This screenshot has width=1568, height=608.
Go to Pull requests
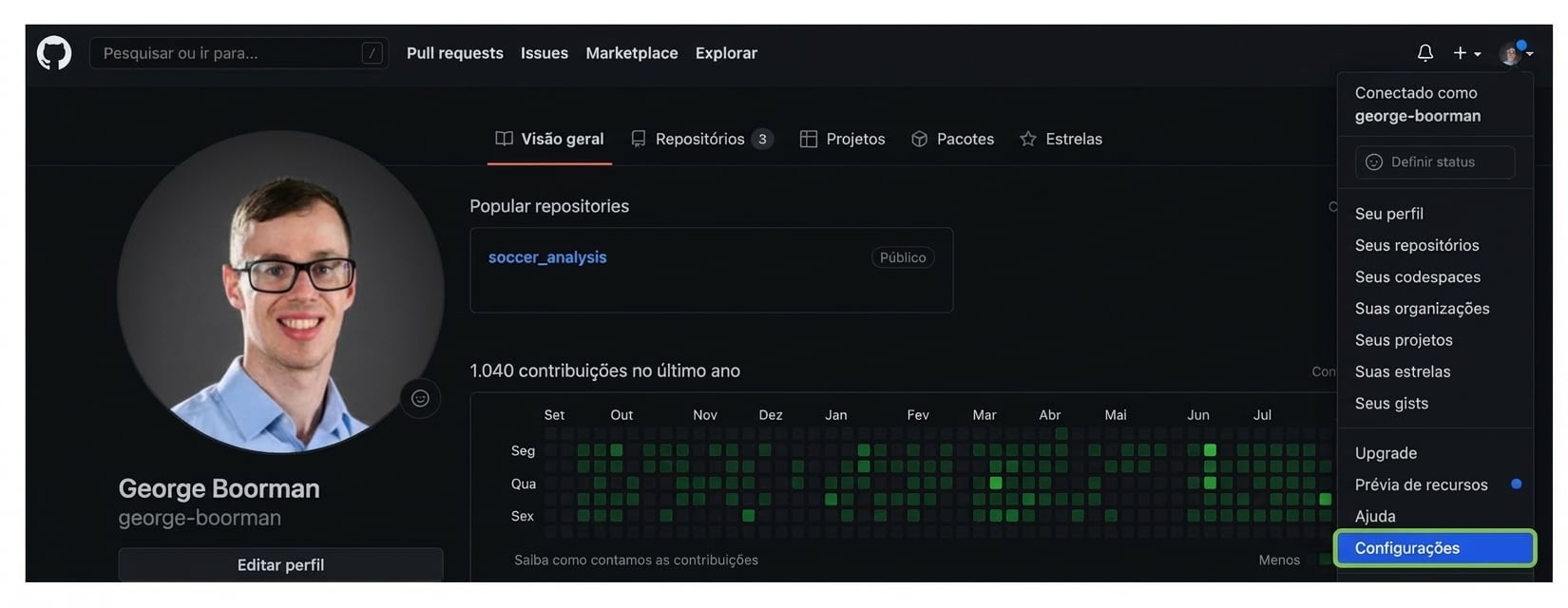(455, 53)
